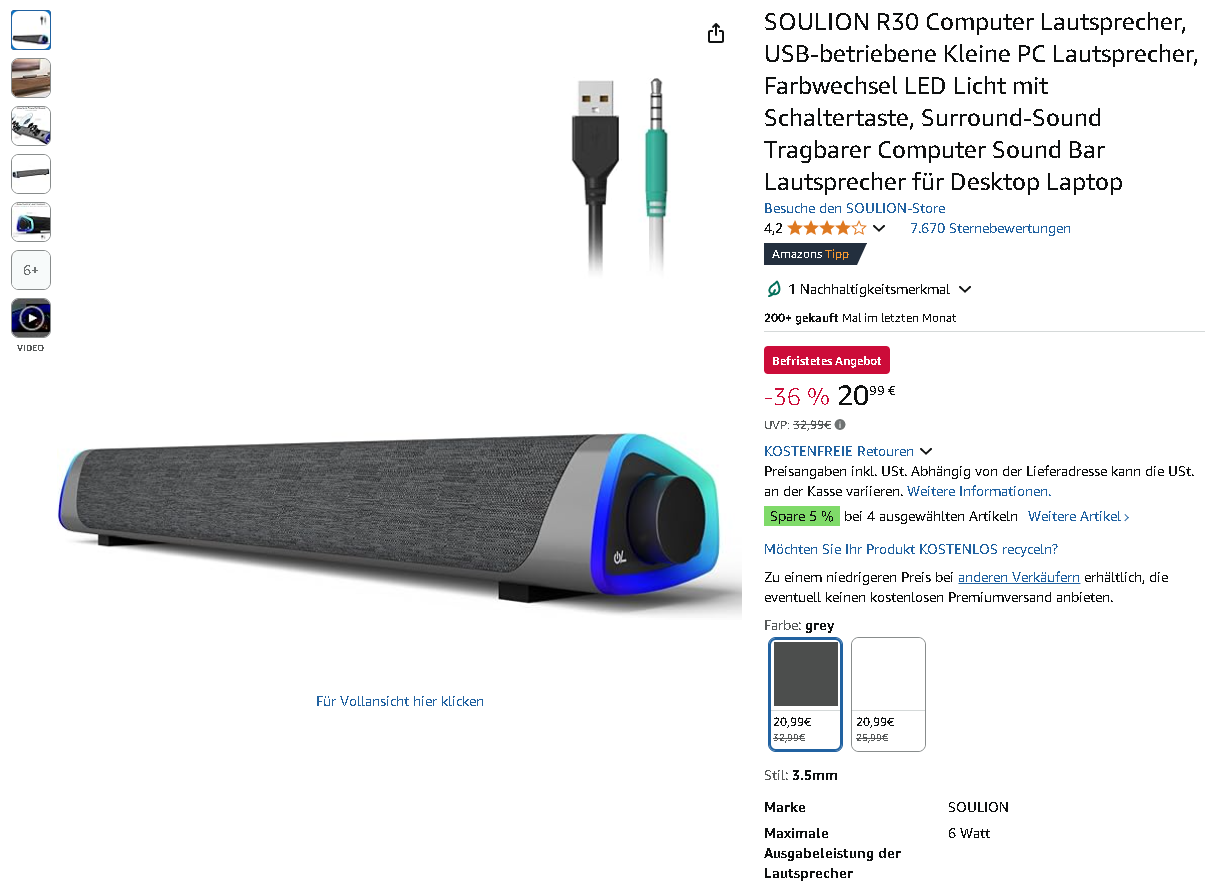Click Für Vollansicht hier klicken

[x=400, y=701]
